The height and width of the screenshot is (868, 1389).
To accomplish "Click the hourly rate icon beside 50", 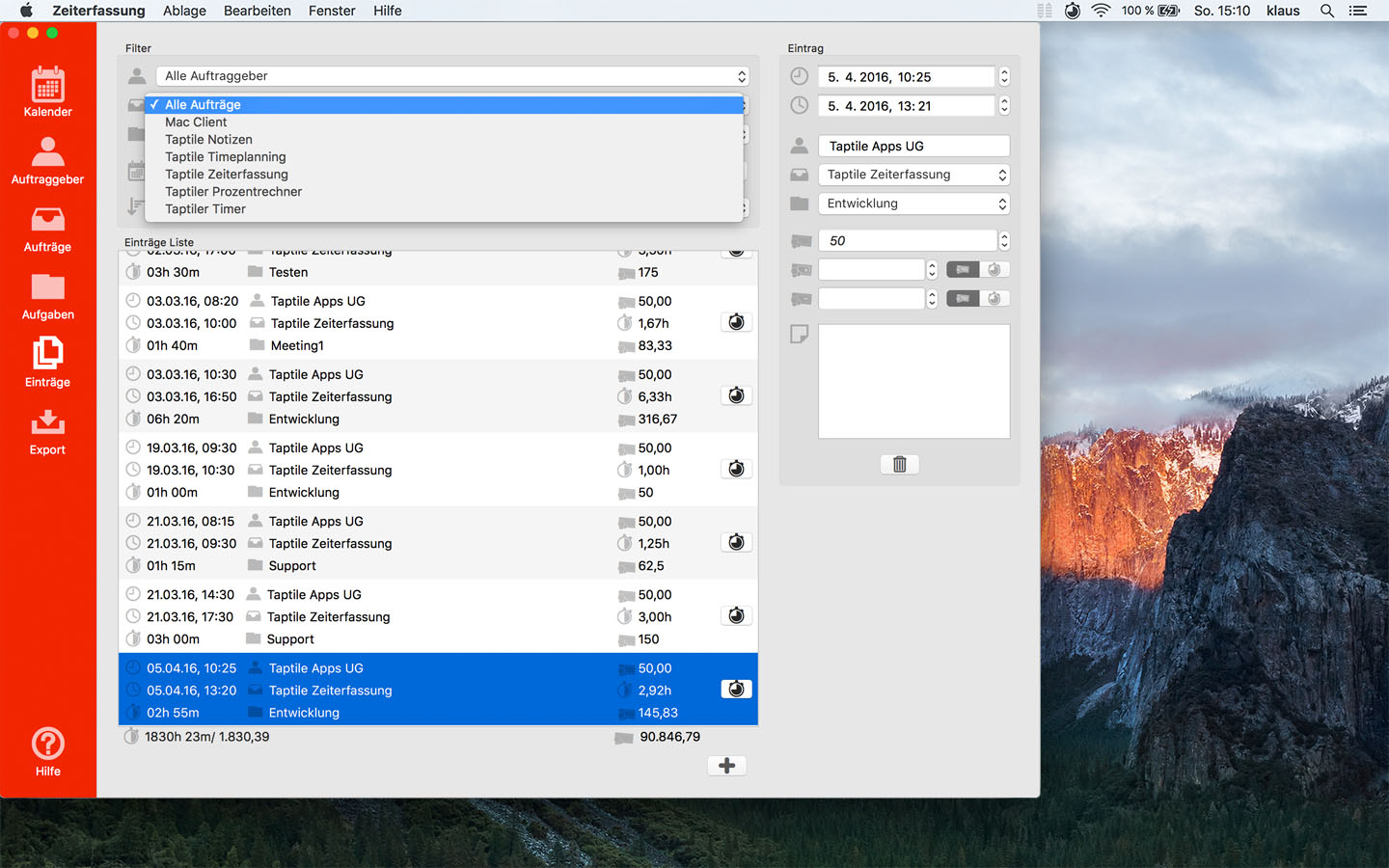I will pyautogui.click(x=801, y=240).
